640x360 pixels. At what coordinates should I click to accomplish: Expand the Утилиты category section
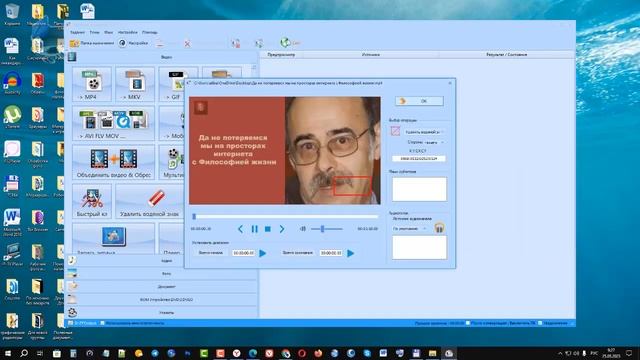pos(162,313)
